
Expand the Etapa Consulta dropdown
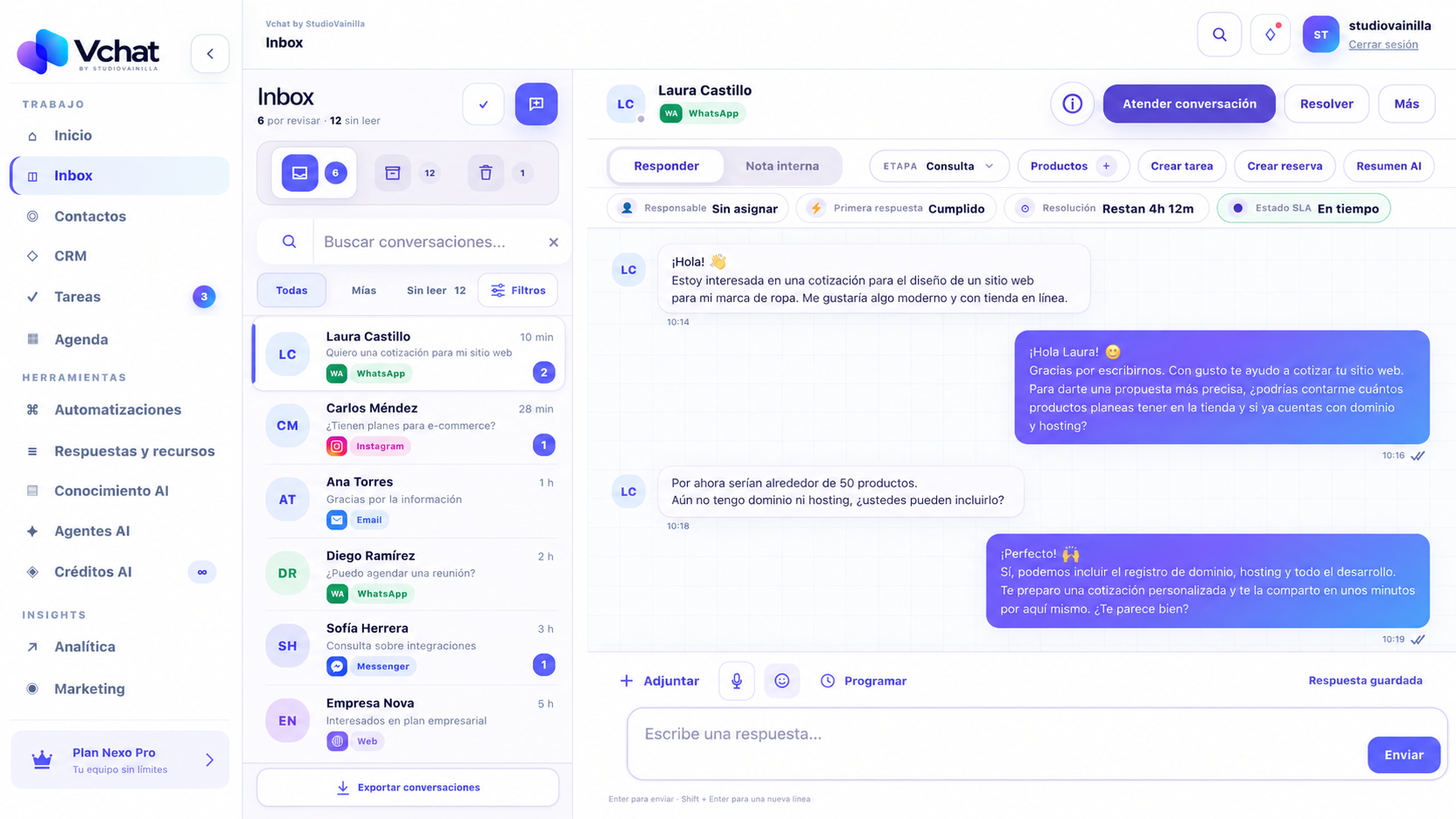[939, 166]
